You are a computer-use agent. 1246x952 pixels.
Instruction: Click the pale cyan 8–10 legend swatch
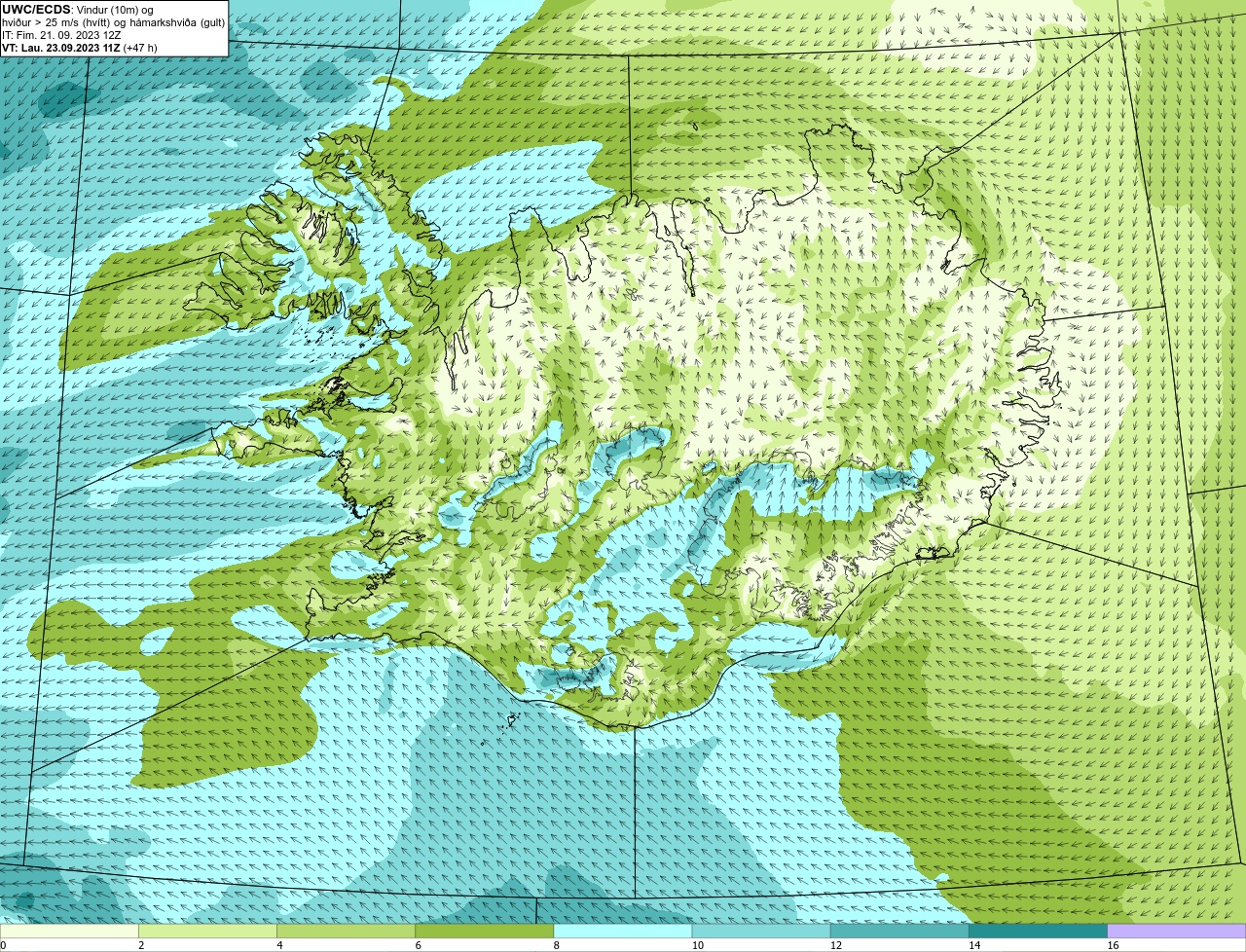(622, 931)
